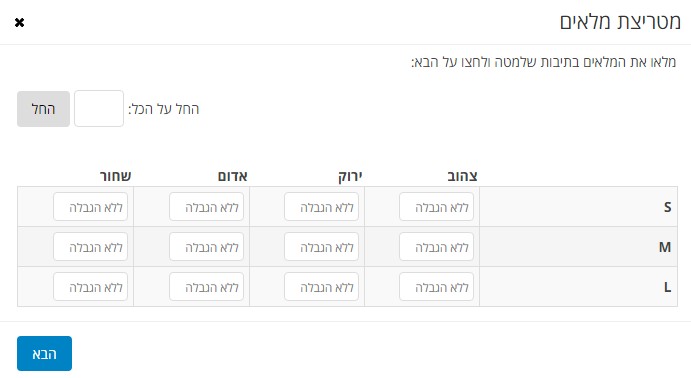Select stock field for size L in צהוב
Screen dimensions: 691x378
436,287
